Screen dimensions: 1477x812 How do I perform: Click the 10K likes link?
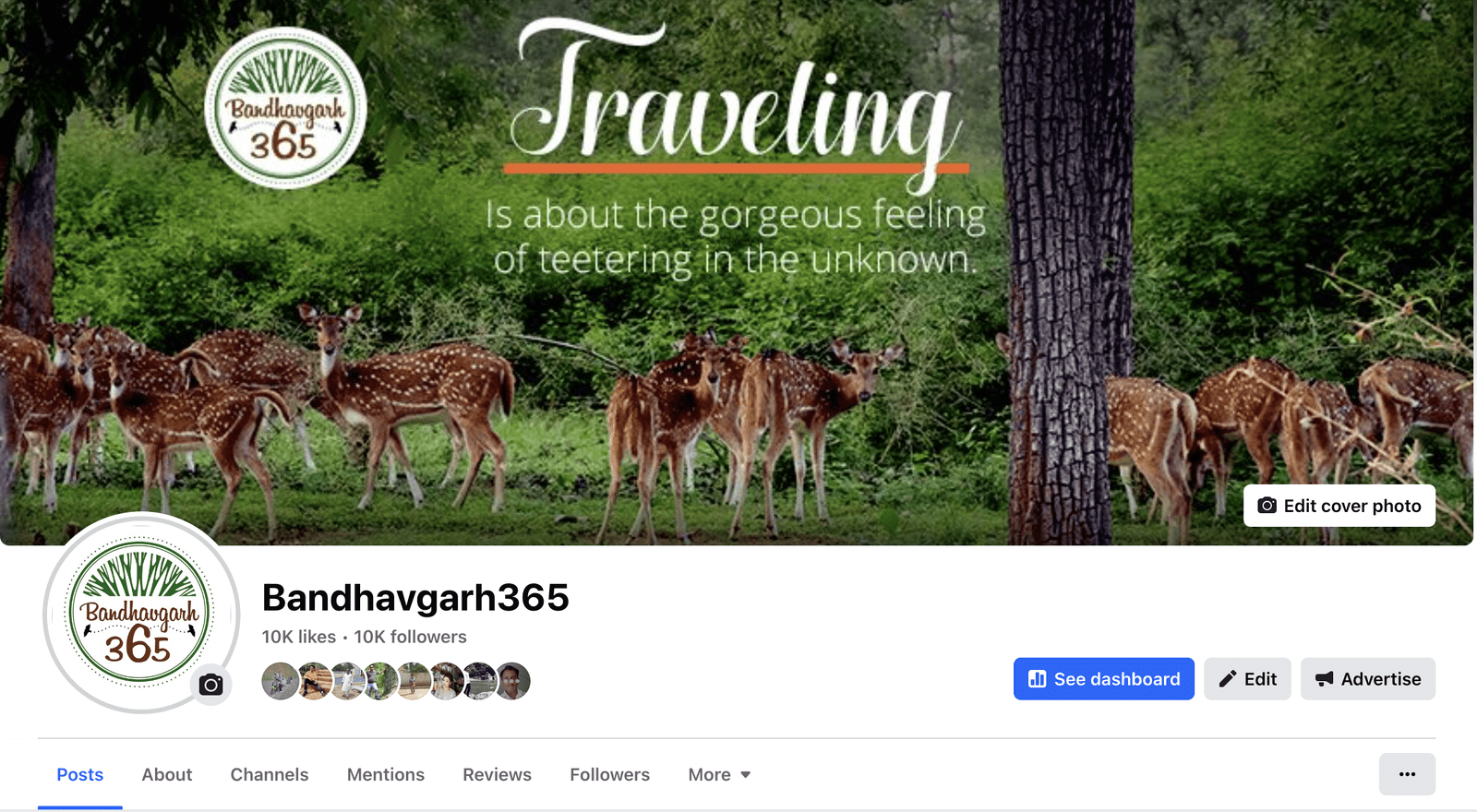point(299,637)
